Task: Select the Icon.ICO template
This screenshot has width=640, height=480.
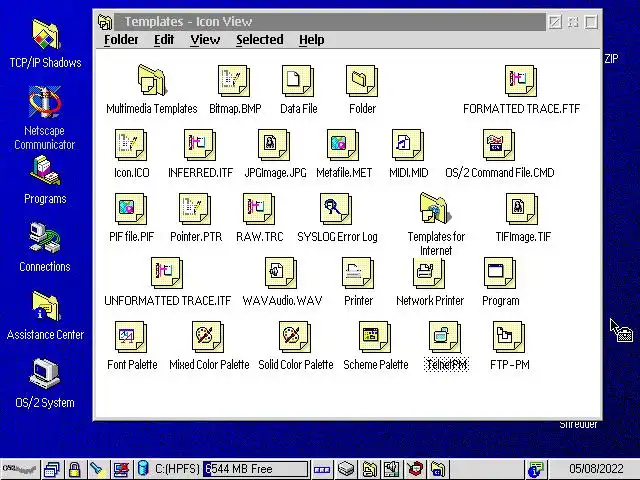Action: (x=131, y=144)
